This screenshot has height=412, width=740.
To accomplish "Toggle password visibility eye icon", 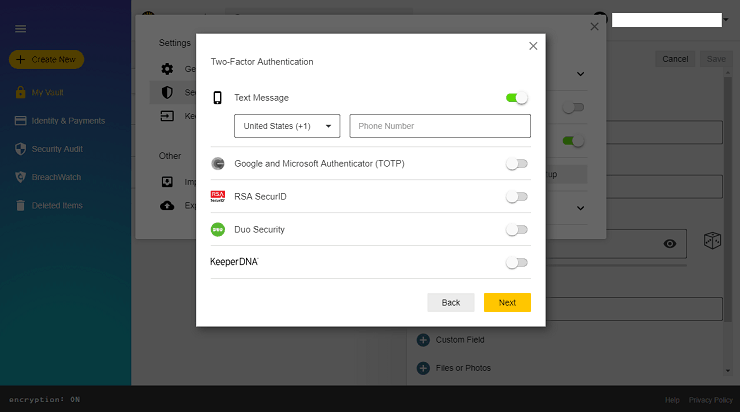I will 670,243.
